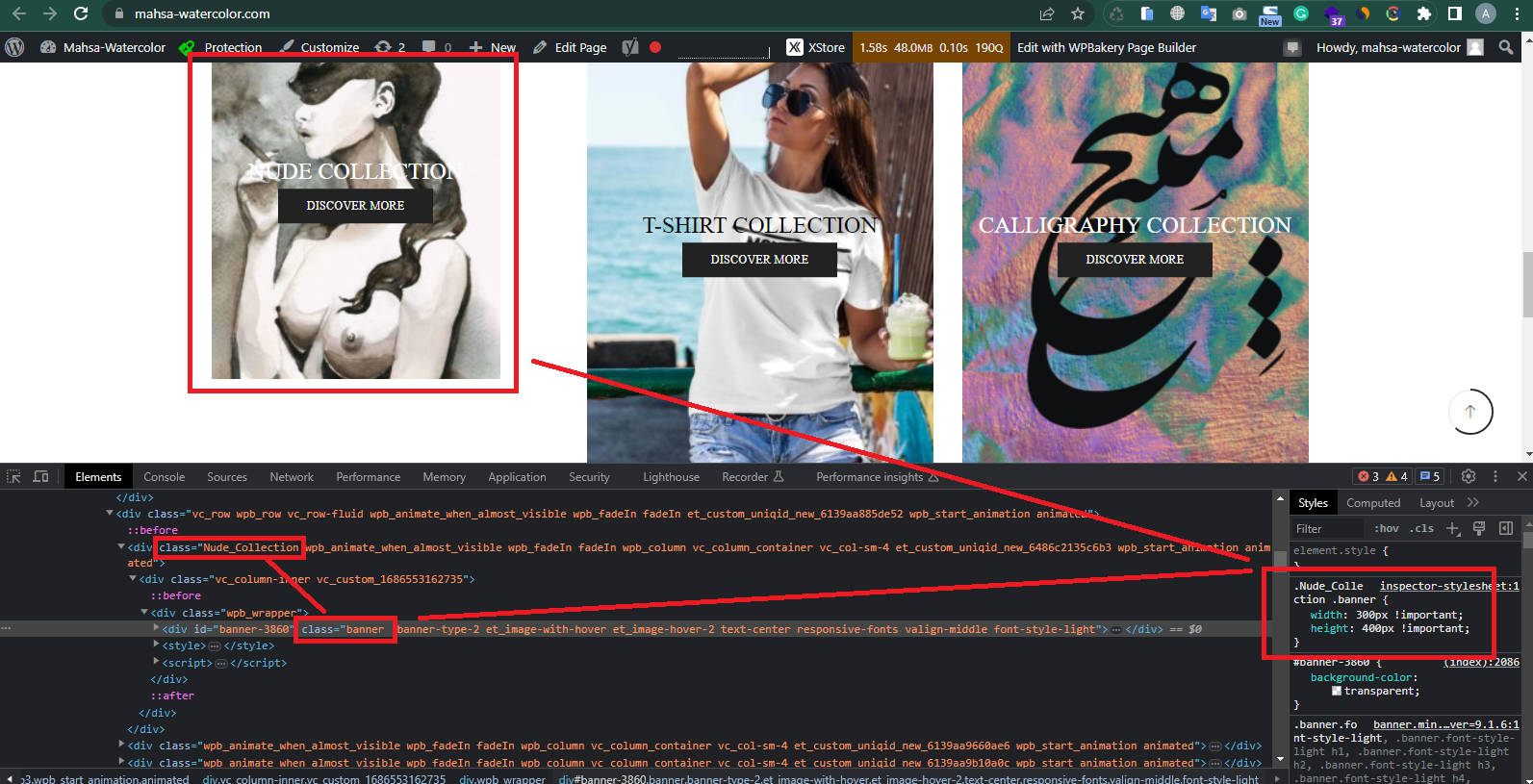Open the Layout pane tab
This screenshot has height=784, width=1533.
coord(1437,503)
